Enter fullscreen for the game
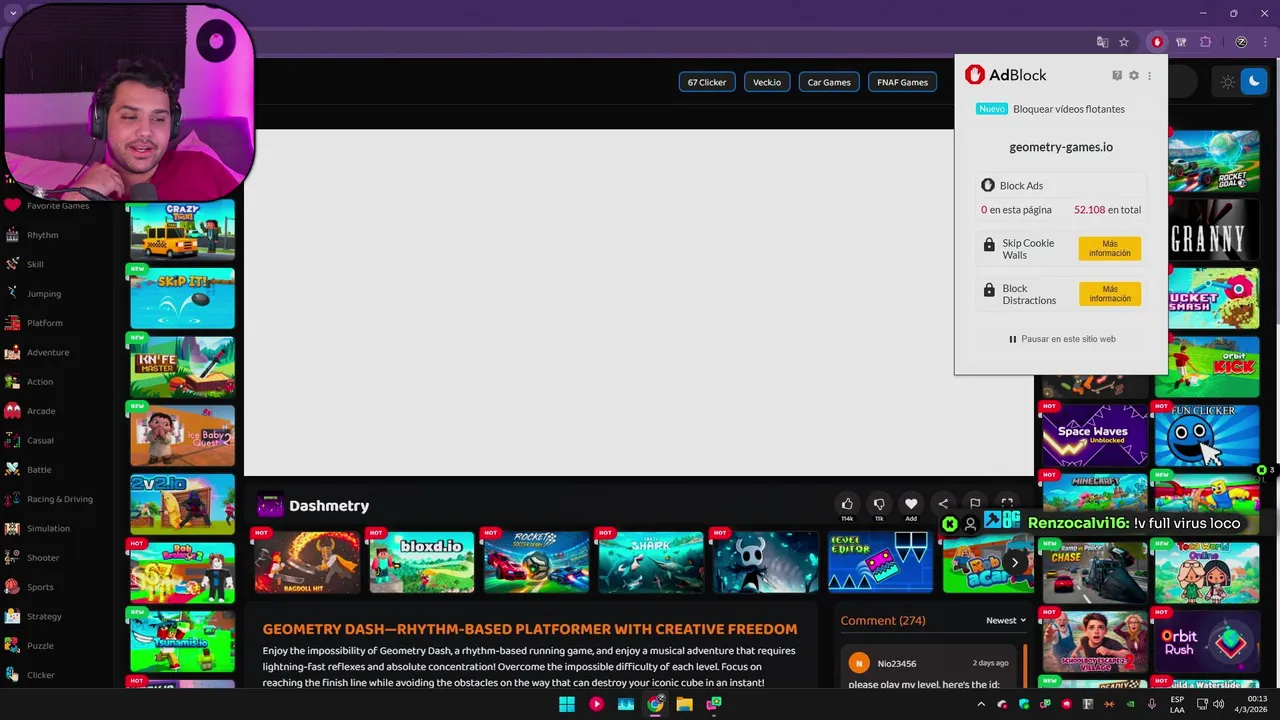The image size is (1280, 720). pyautogui.click(x=1007, y=504)
